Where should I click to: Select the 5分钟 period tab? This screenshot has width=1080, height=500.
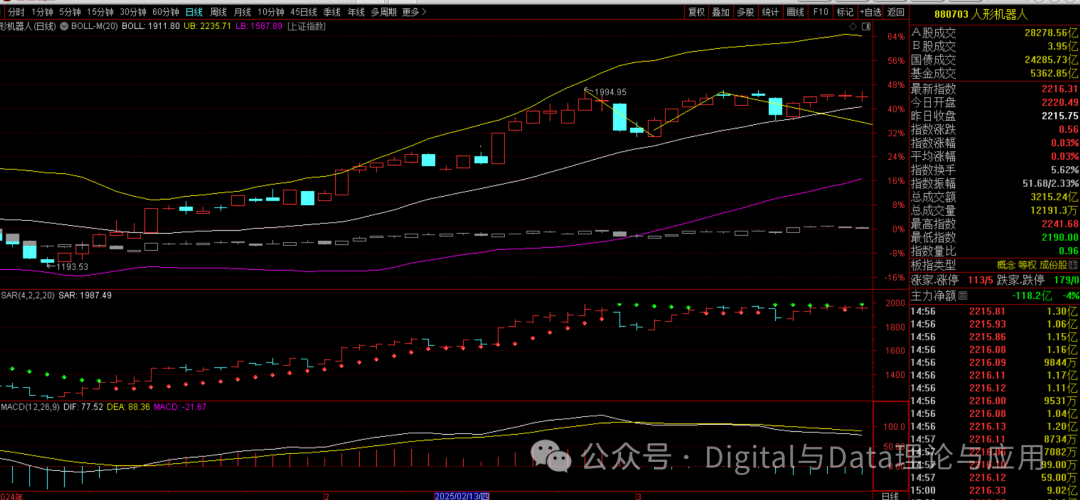(x=70, y=12)
